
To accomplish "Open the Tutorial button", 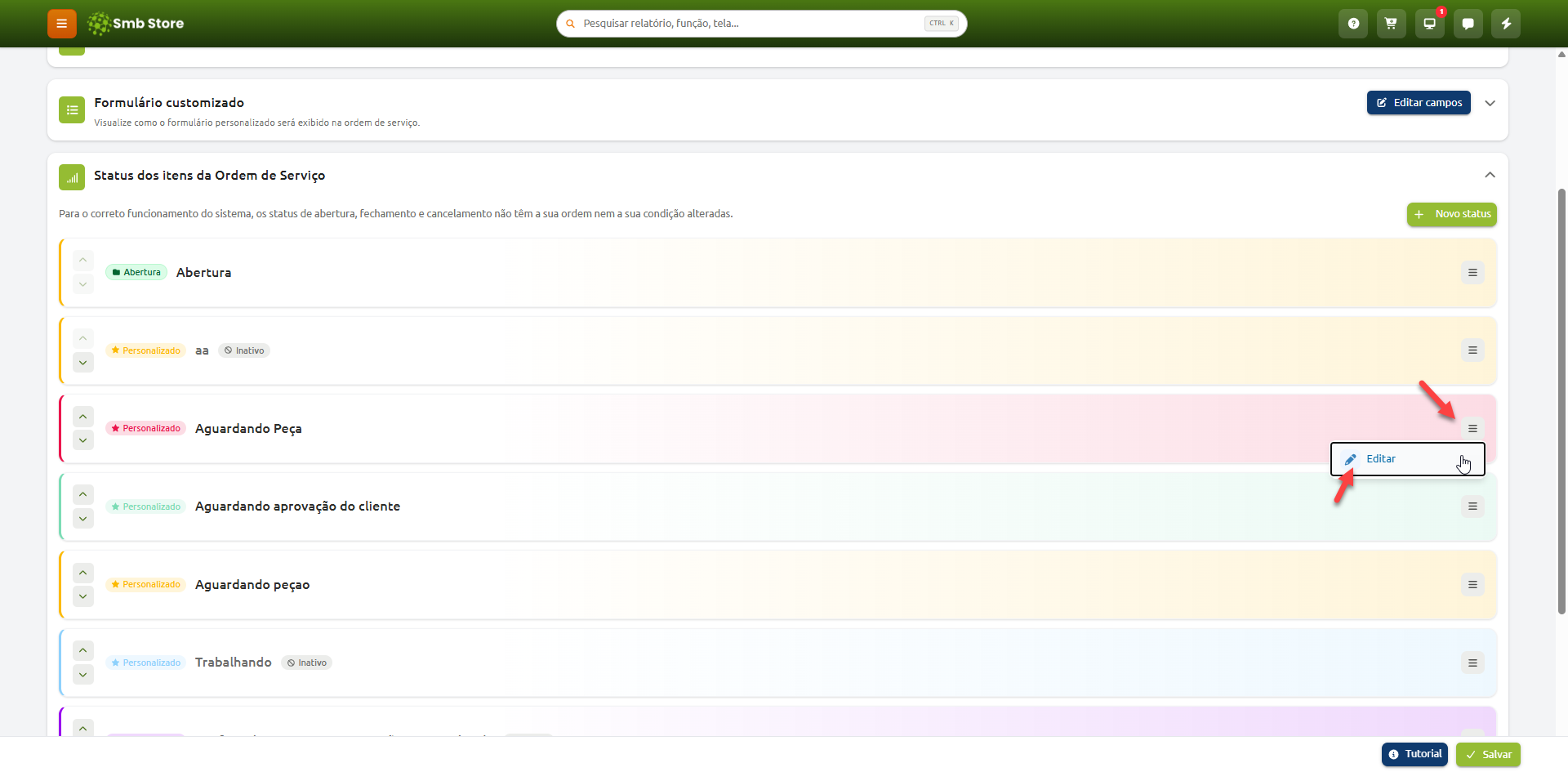I will coord(1414,755).
